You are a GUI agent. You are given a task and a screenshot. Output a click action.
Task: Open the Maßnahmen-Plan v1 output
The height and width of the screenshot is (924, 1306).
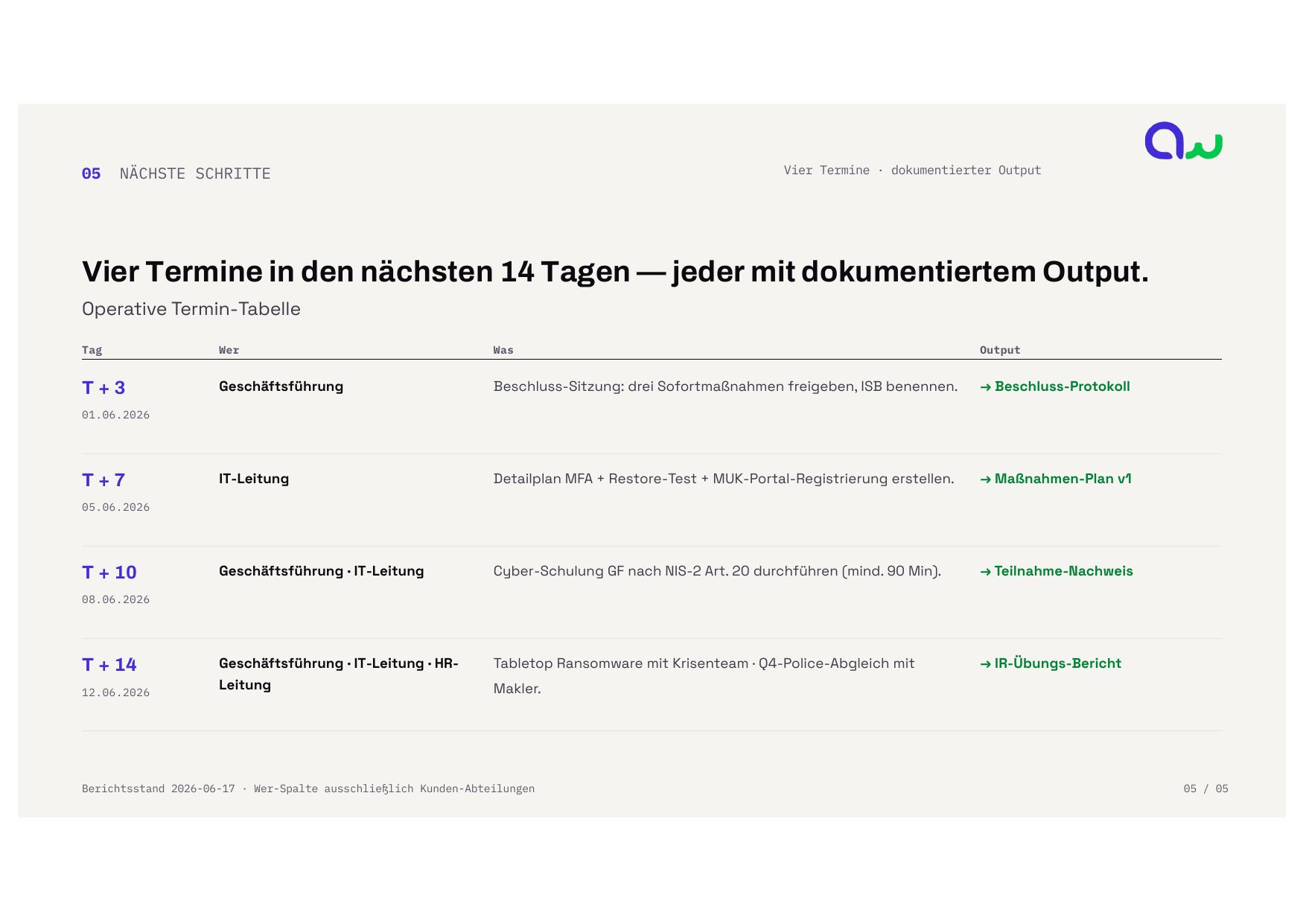tap(1056, 479)
